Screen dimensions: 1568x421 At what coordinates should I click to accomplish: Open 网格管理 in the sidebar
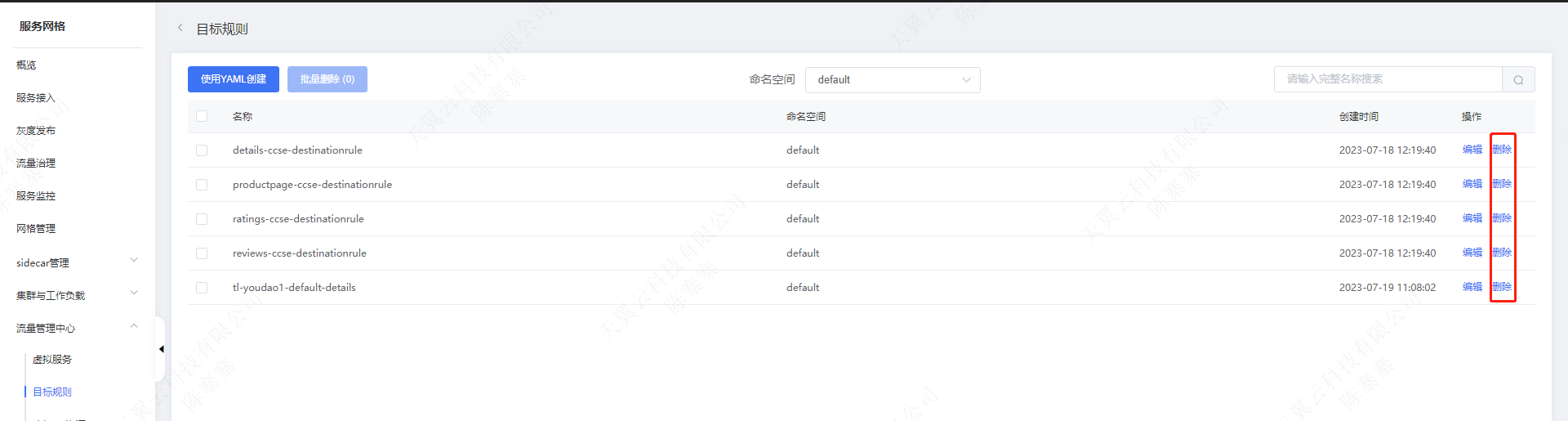[x=36, y=228]
